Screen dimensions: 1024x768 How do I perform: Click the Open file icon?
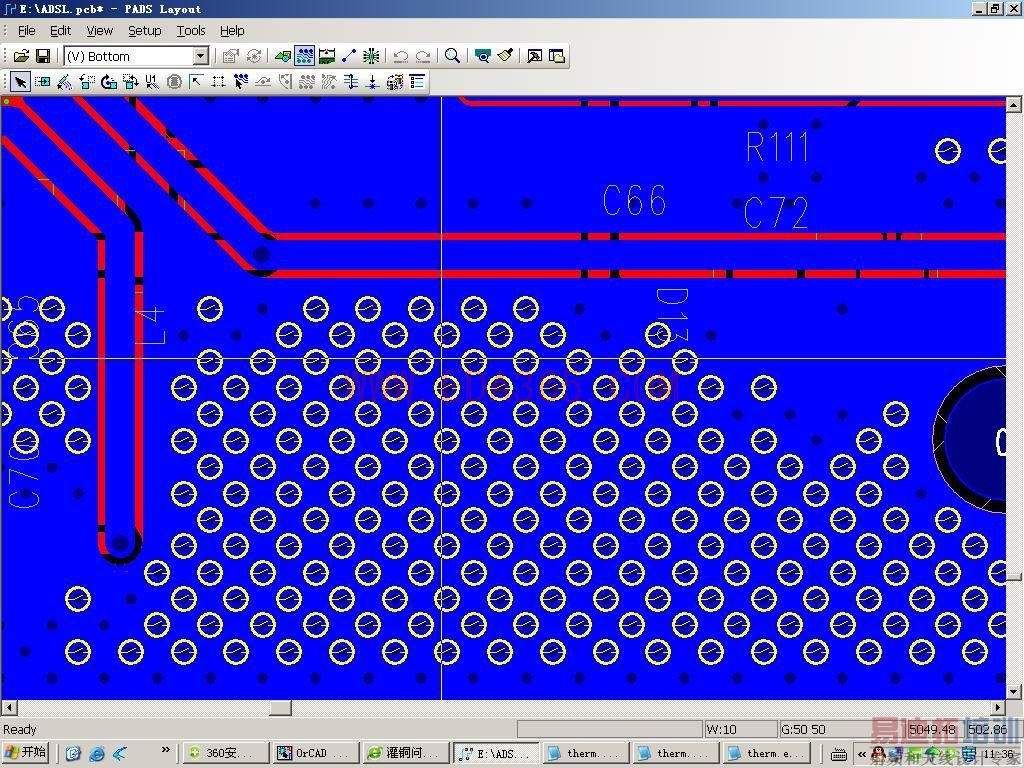pyautogui.click(x=21, y=56)
